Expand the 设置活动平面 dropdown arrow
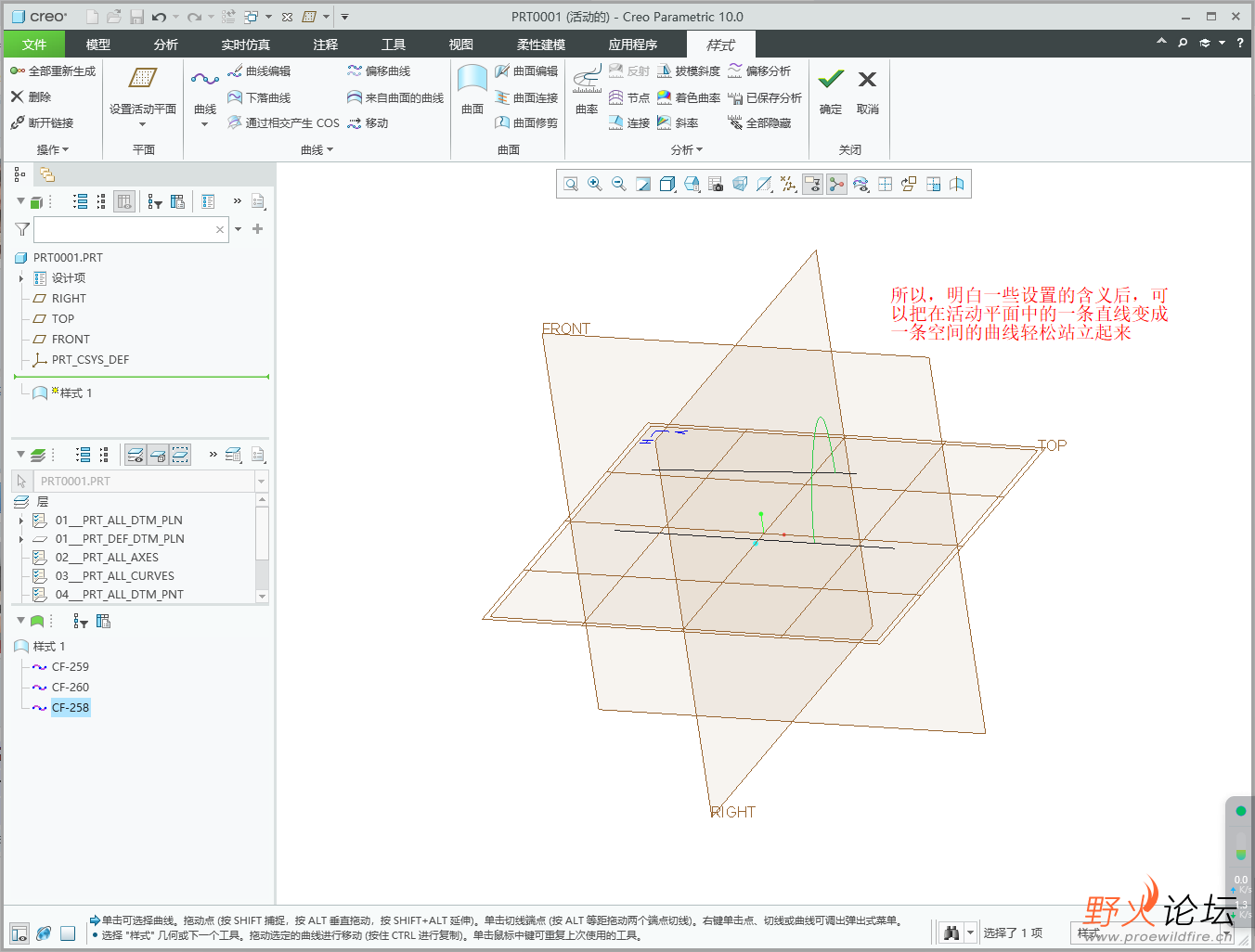This screenshot has width=1255, height=952. (x=142, y=124)
